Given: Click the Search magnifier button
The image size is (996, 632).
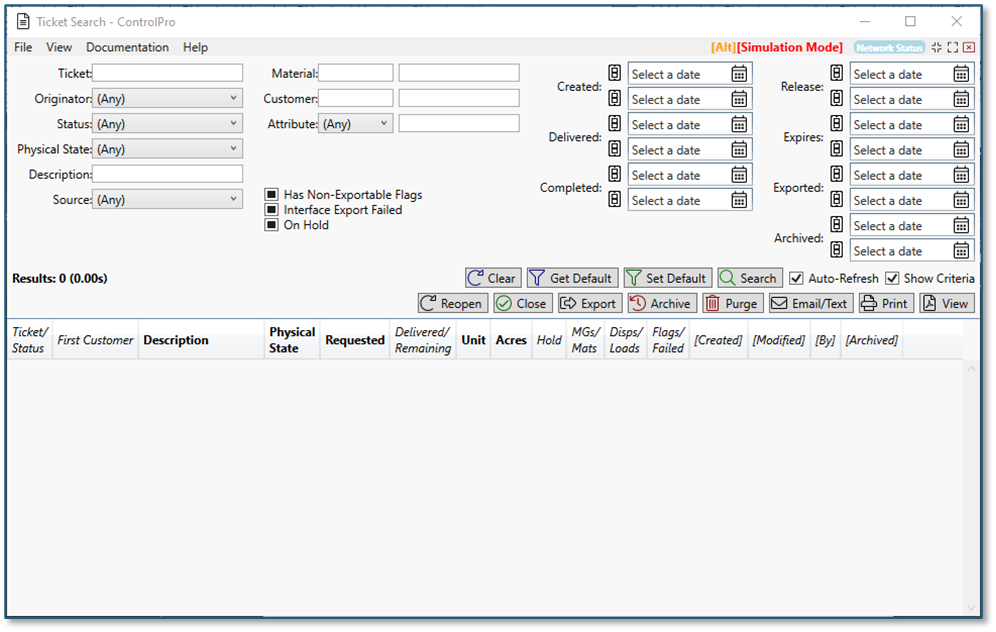Looking at the screenshot, I should (749, 278).
